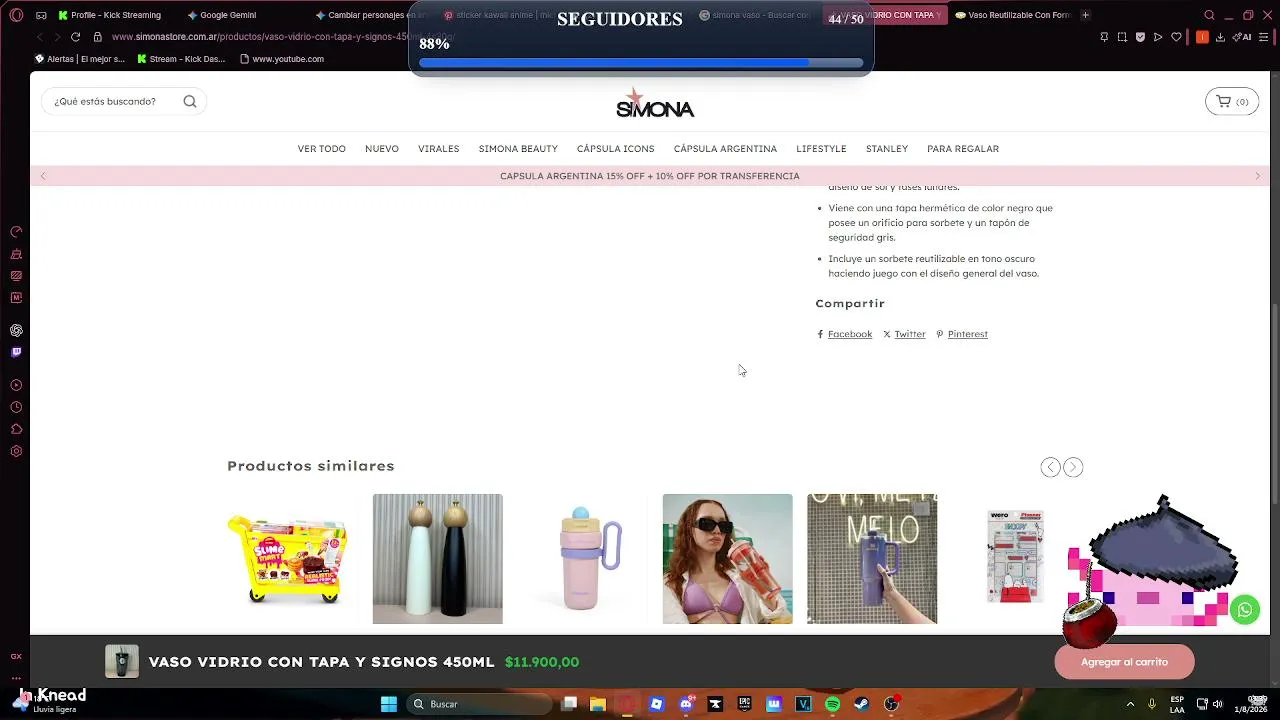
Task: Open the Opera player toolbar icon
Action: 1158,37
